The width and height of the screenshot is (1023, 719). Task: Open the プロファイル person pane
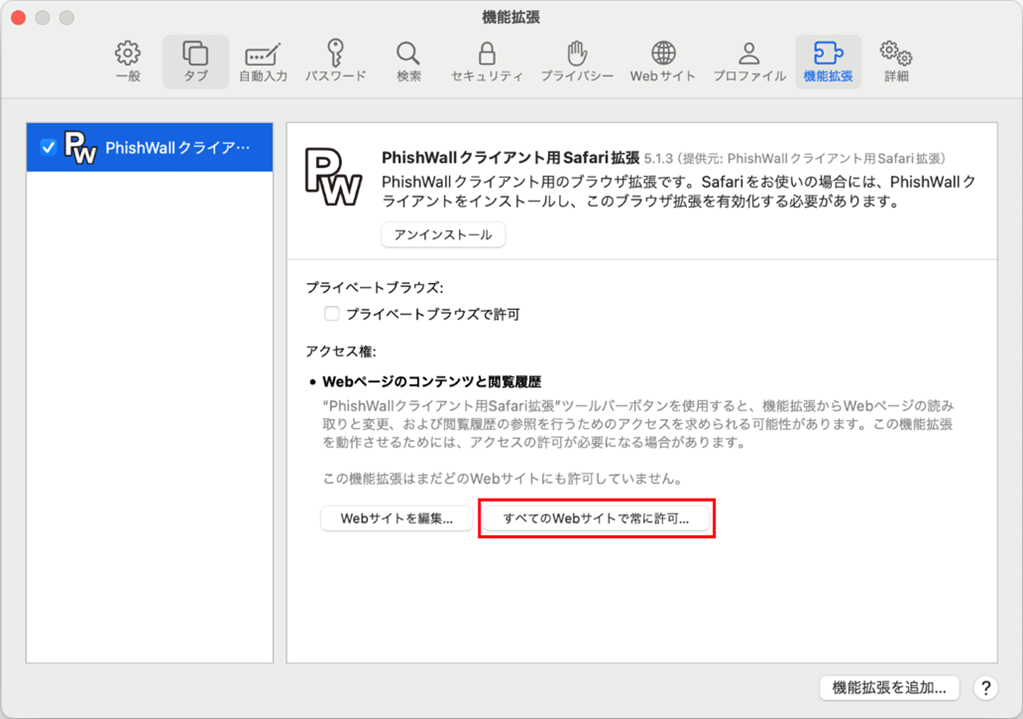click(x=749, y=62)
